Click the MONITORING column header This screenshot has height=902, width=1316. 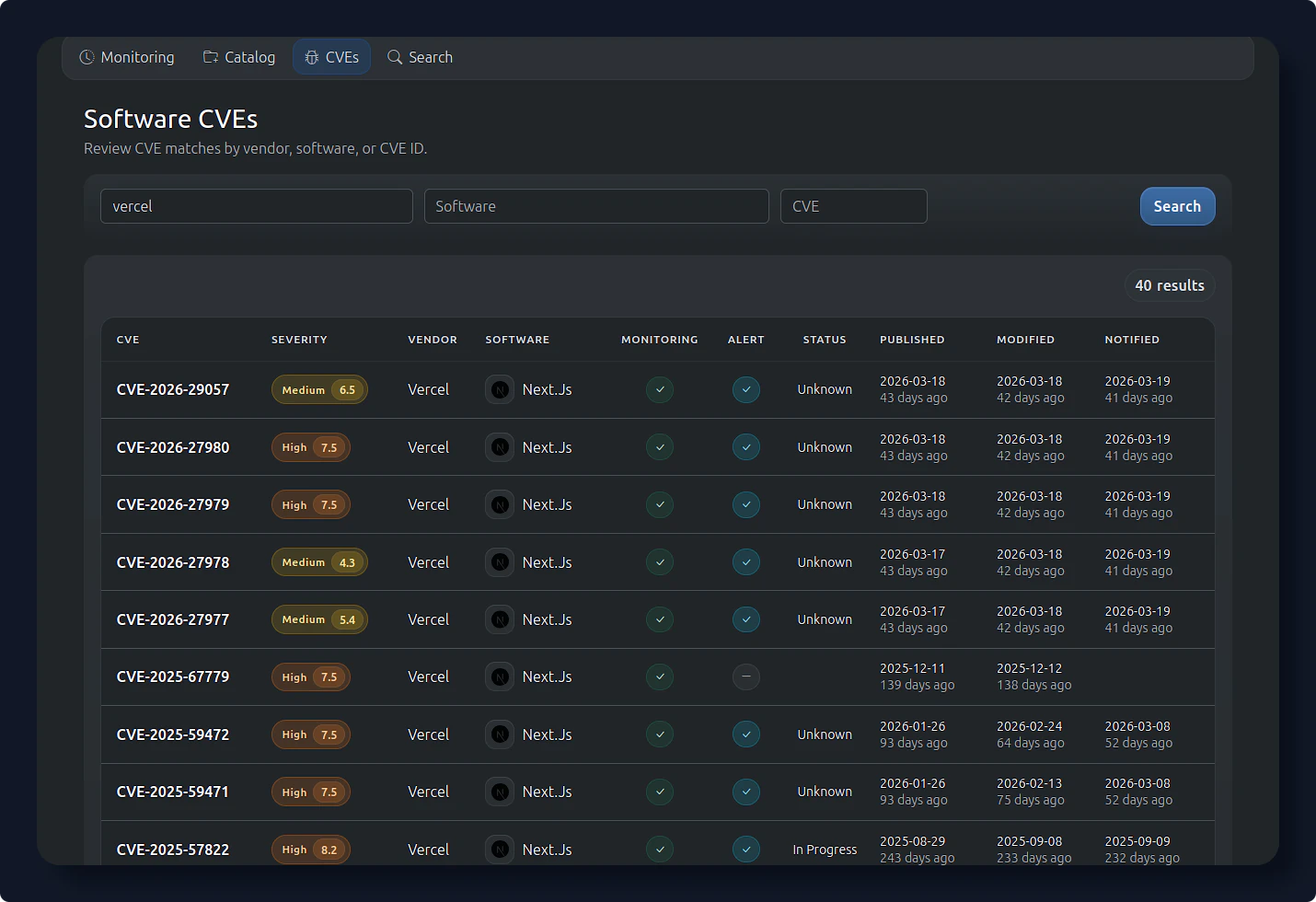(660, 340)
